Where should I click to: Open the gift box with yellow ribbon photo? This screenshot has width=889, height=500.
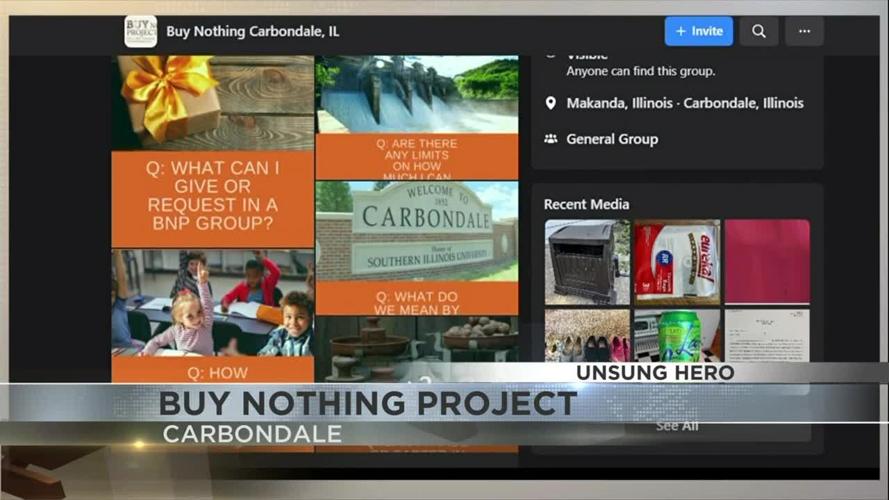213,103
